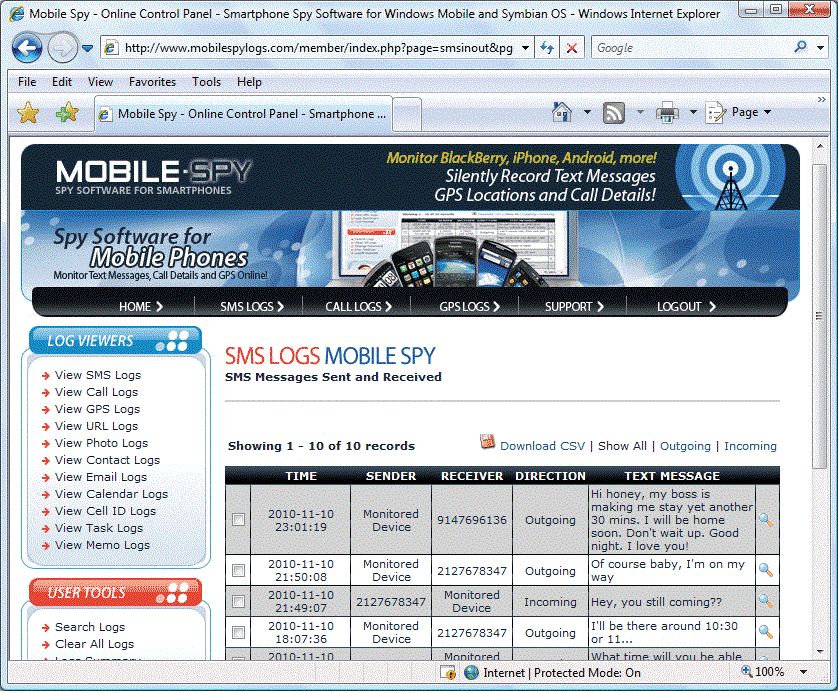Tick the checkbox for 21:50:08 message
The image size is (838, 693).
[x=238, y=570]
